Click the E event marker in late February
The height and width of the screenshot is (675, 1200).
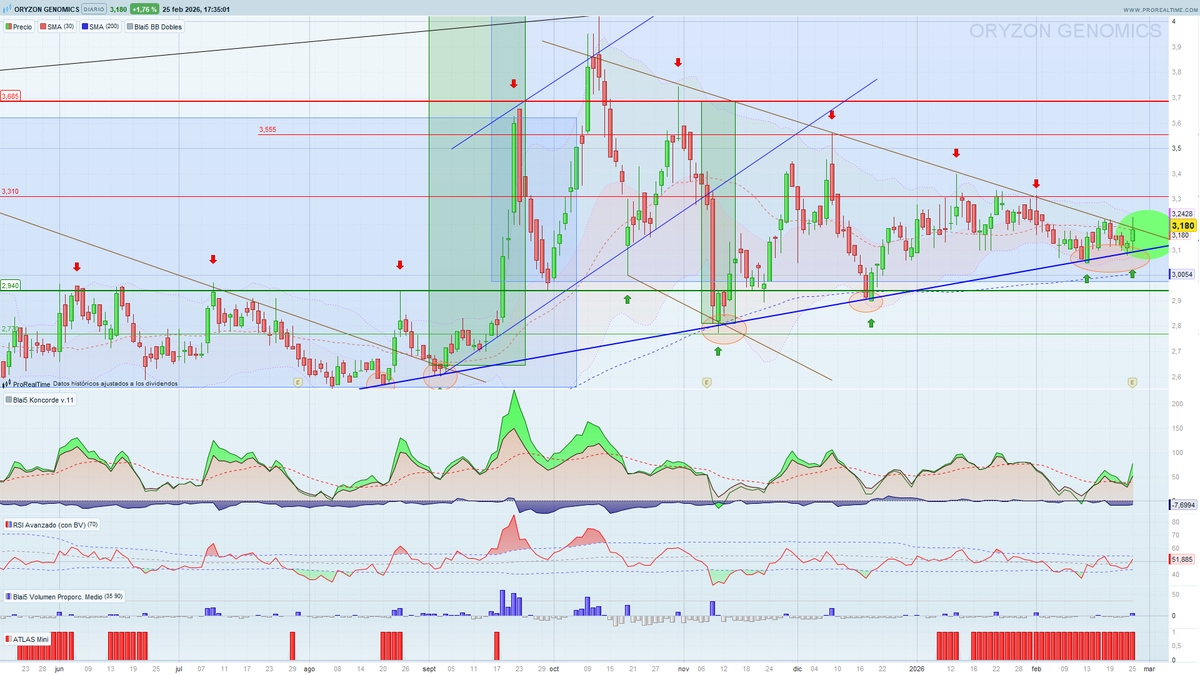tap(1132, 382)
